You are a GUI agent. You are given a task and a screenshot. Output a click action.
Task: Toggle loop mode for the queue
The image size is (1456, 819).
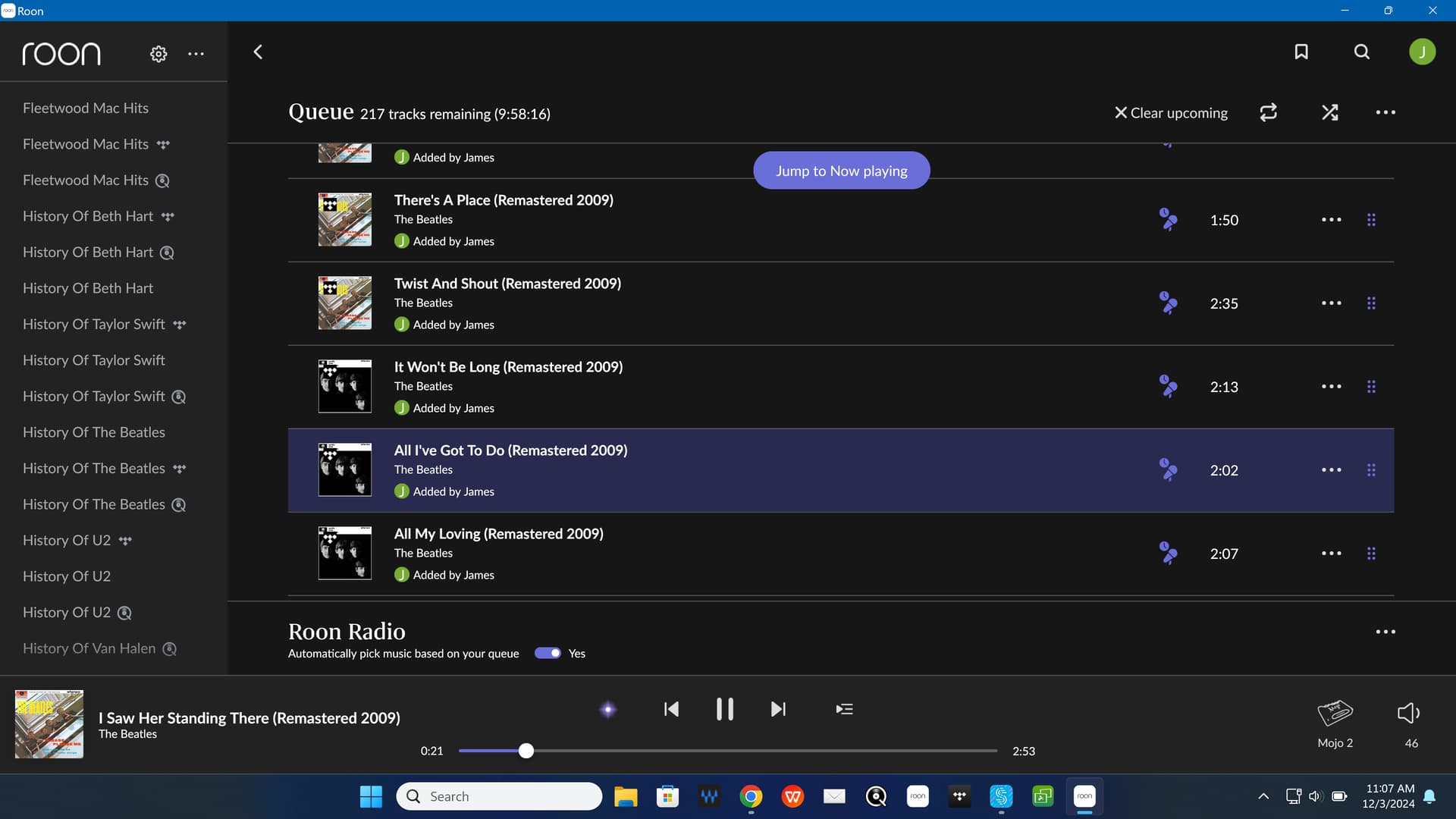[x=1268, y=112]
